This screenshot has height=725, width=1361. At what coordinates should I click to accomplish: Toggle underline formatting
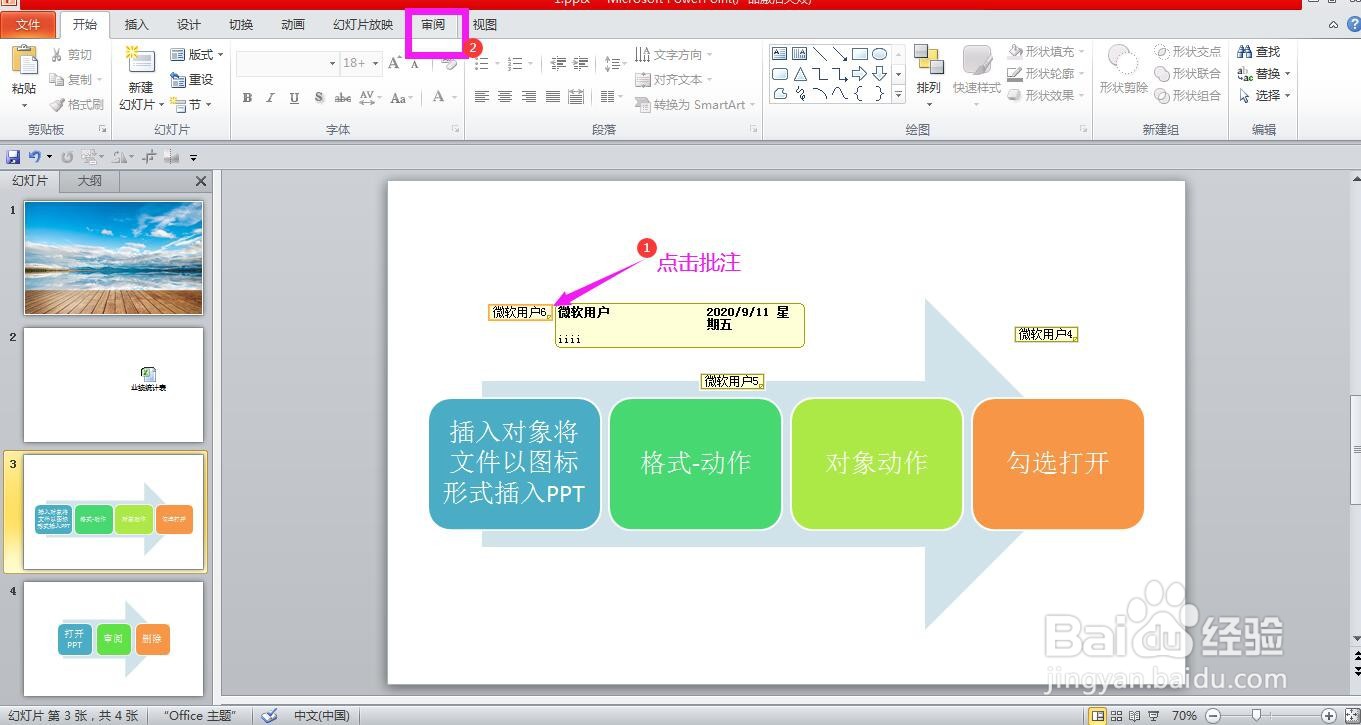[292, 97]
